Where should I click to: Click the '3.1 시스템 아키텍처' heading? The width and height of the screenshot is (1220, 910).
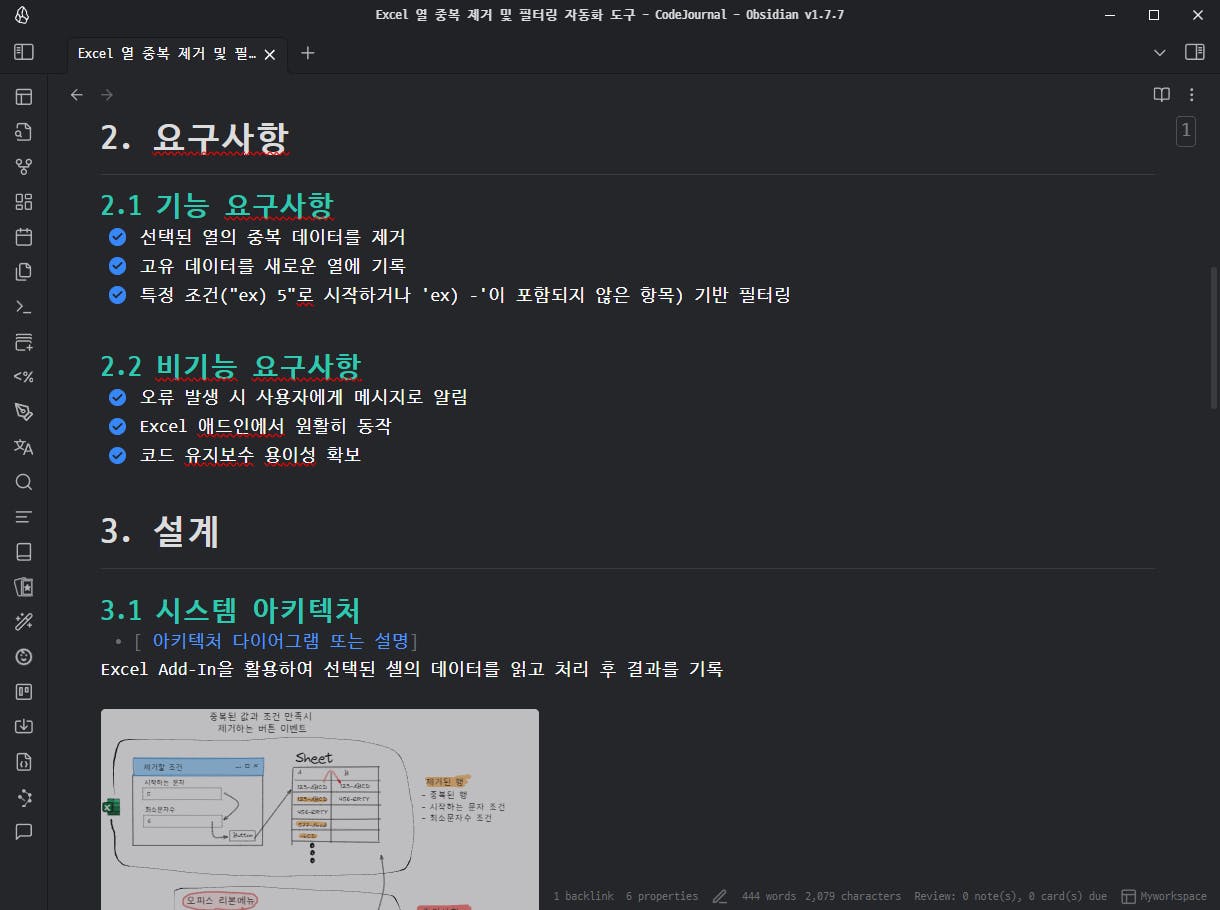230,609
